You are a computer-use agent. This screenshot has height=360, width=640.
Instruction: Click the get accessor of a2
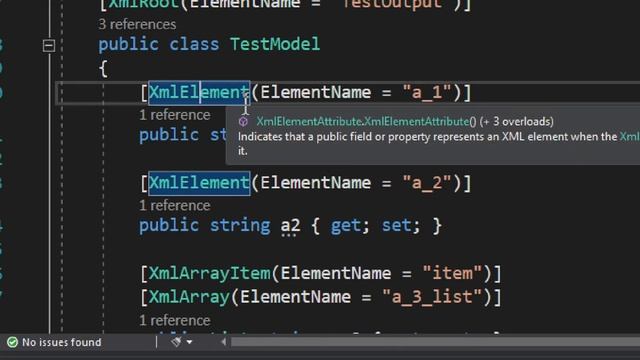(x=346, y=226)
